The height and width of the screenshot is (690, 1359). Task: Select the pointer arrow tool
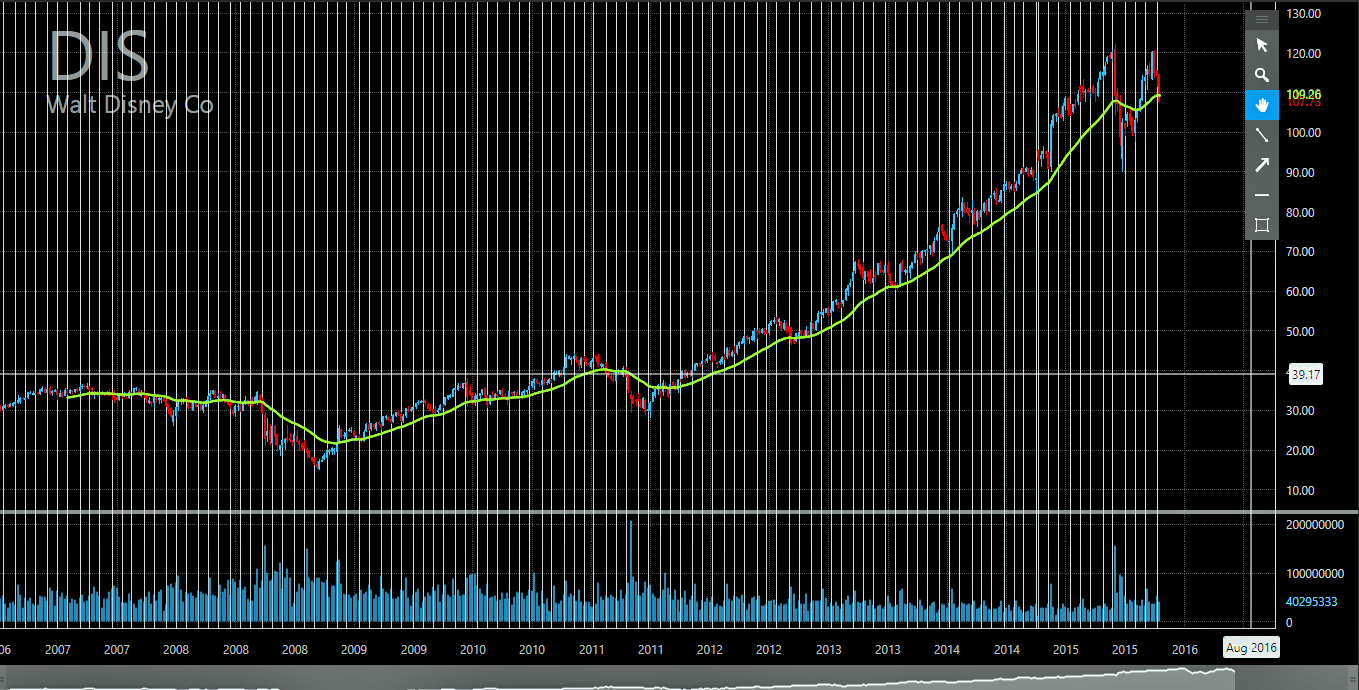click(1262, 45)
